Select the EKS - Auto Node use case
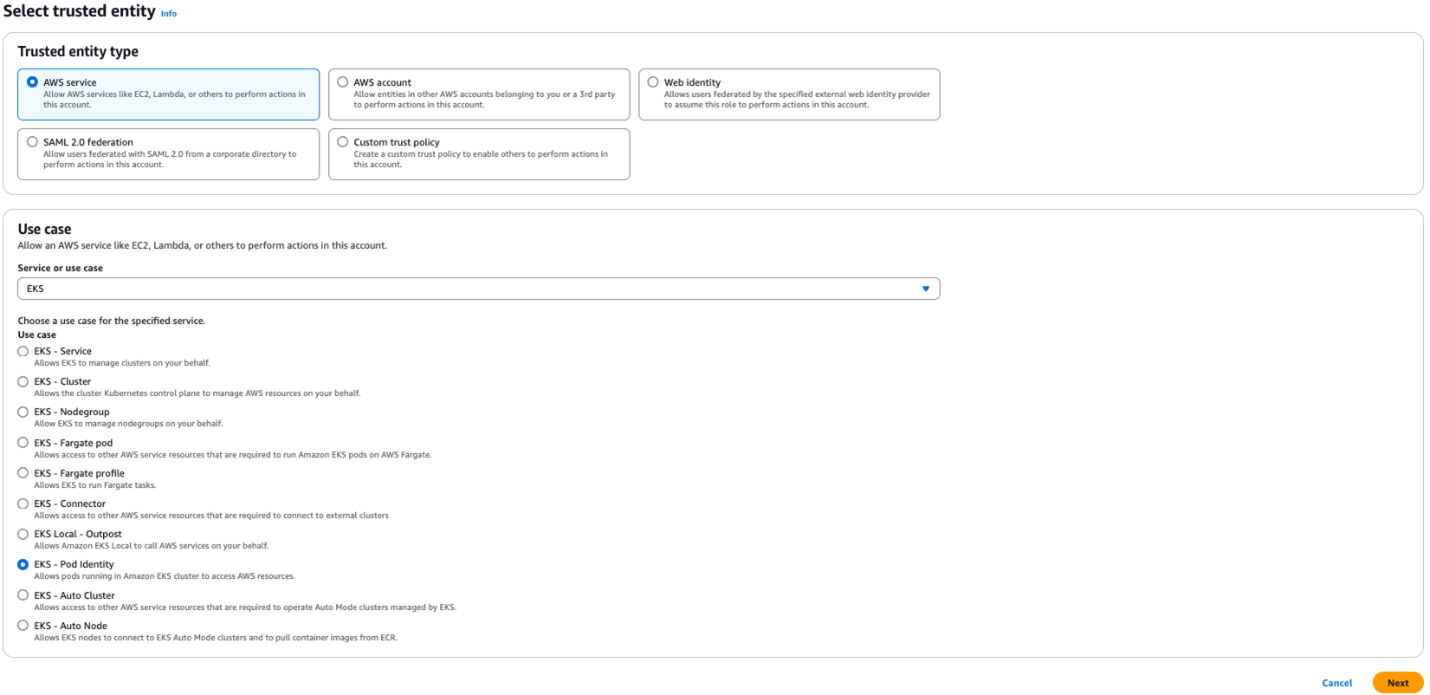 pos(23,625)
